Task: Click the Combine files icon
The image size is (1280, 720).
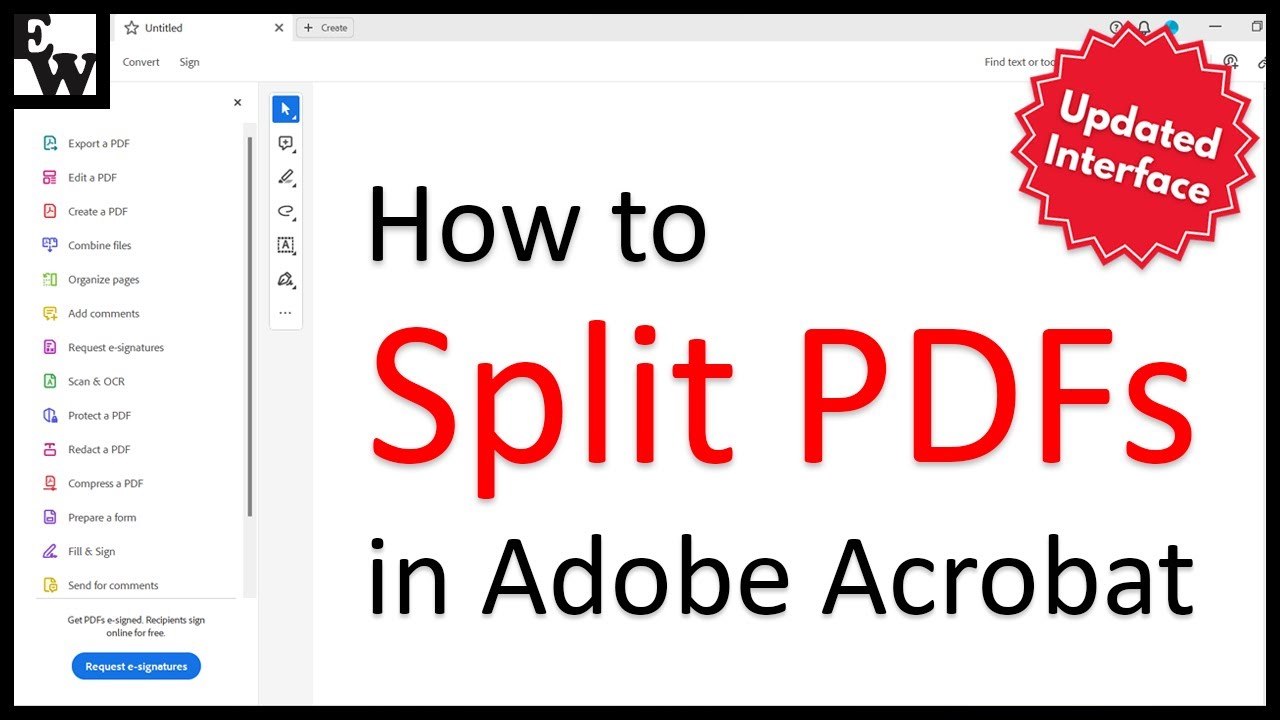Action: 50,245
